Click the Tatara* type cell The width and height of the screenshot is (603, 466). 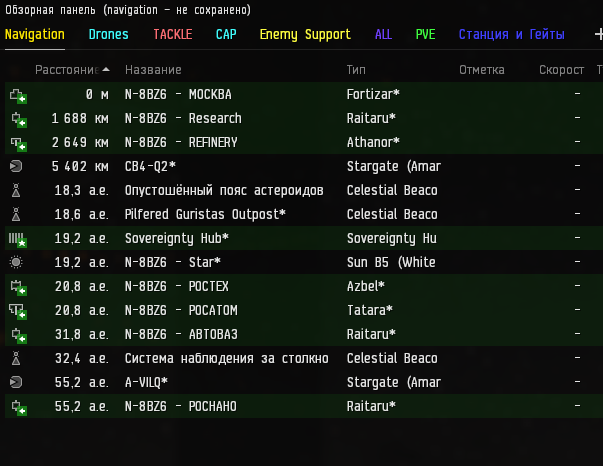(x=370, y=310)
